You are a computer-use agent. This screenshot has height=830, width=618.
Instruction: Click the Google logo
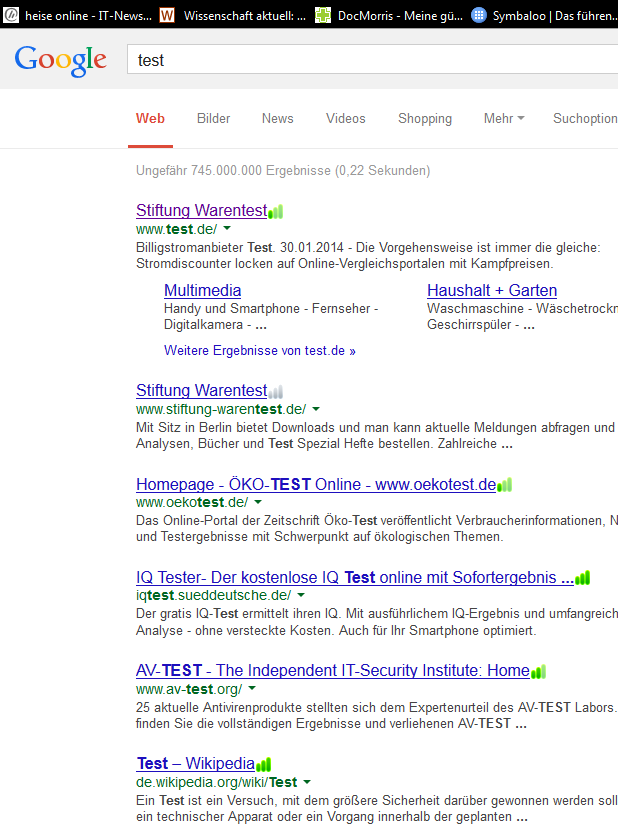(x=60, y=61)
